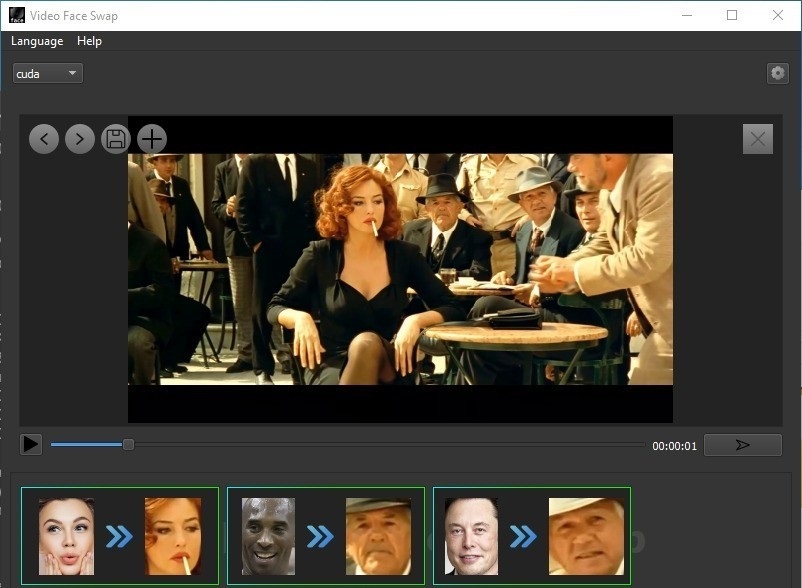Select the source face with hands on cheeks
This screenshot has height=588, width=802.
click(x=66, y=536)
